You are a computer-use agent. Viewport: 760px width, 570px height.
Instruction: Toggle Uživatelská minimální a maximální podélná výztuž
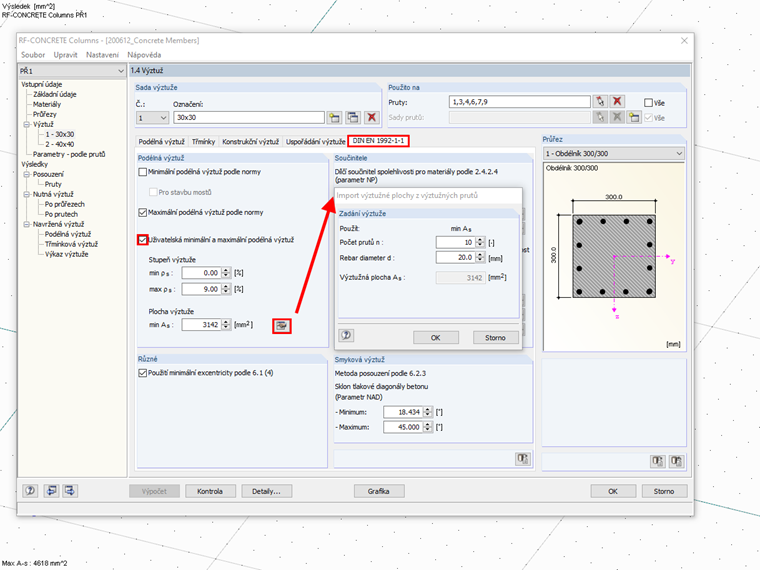[x=142, y=239]
